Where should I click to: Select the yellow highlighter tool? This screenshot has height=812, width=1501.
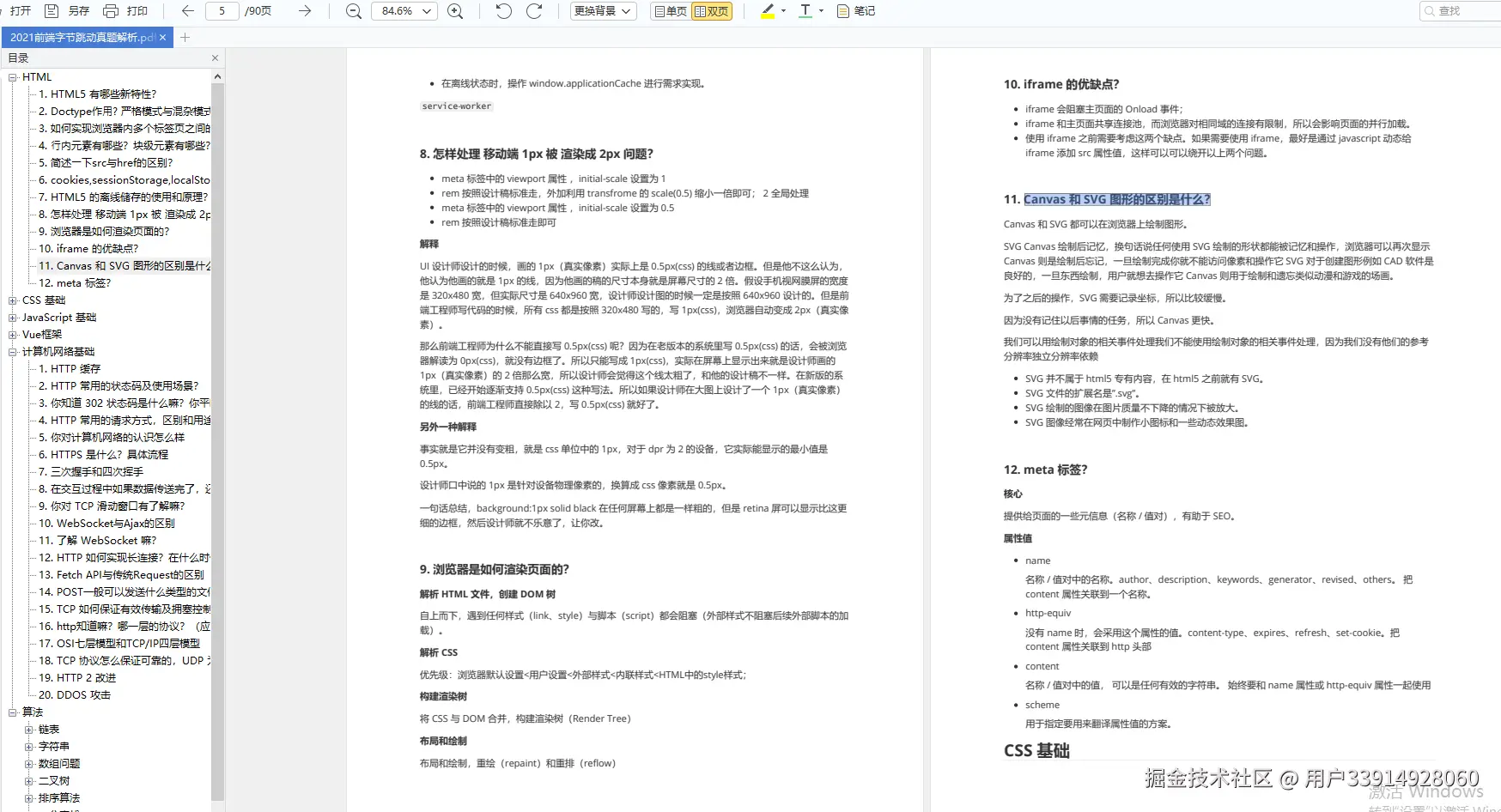pos(768,11)
